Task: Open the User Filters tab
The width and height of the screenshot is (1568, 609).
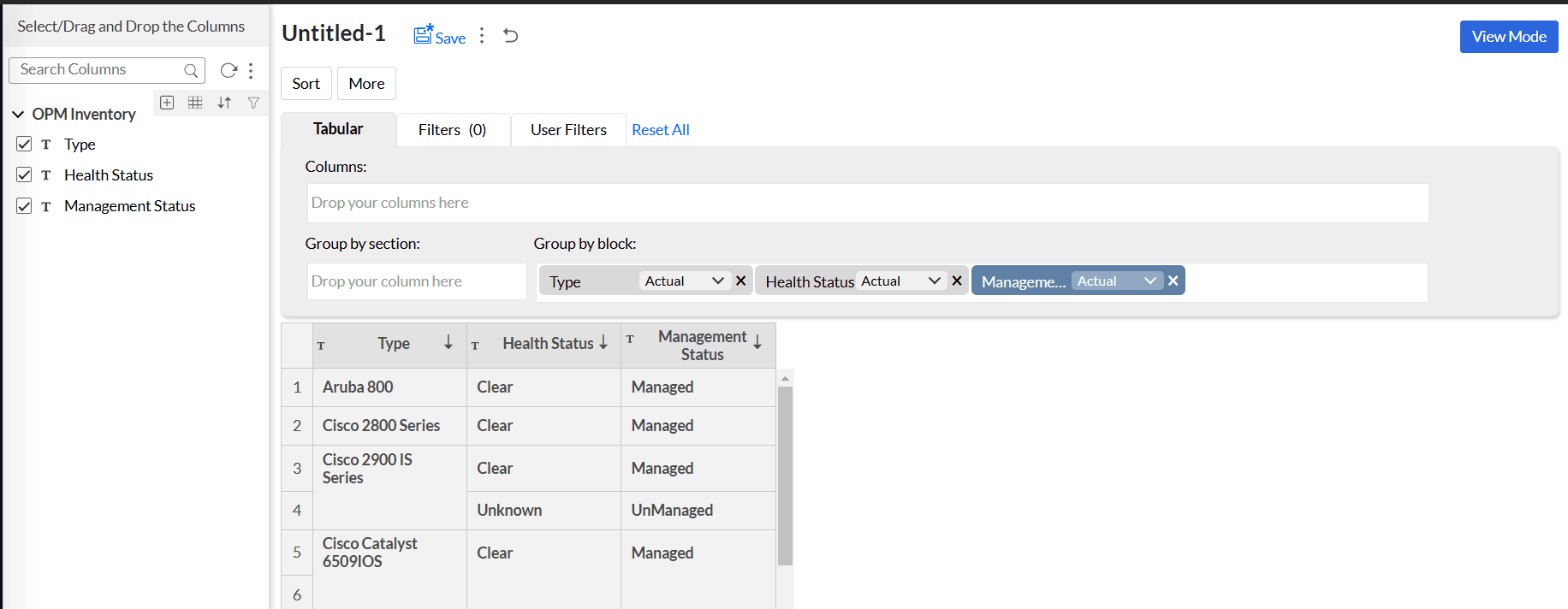Action: click(x=568, y=130)
